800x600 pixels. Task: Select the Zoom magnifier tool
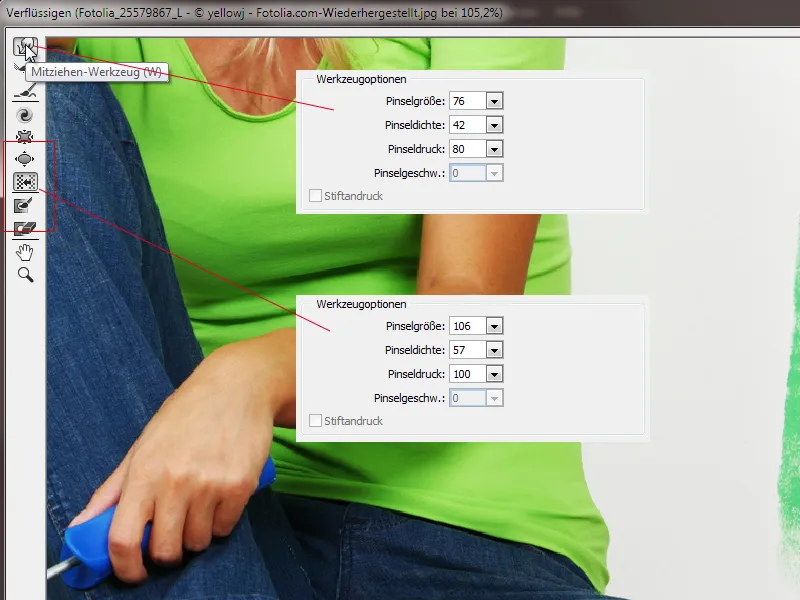tap(25, 275)
